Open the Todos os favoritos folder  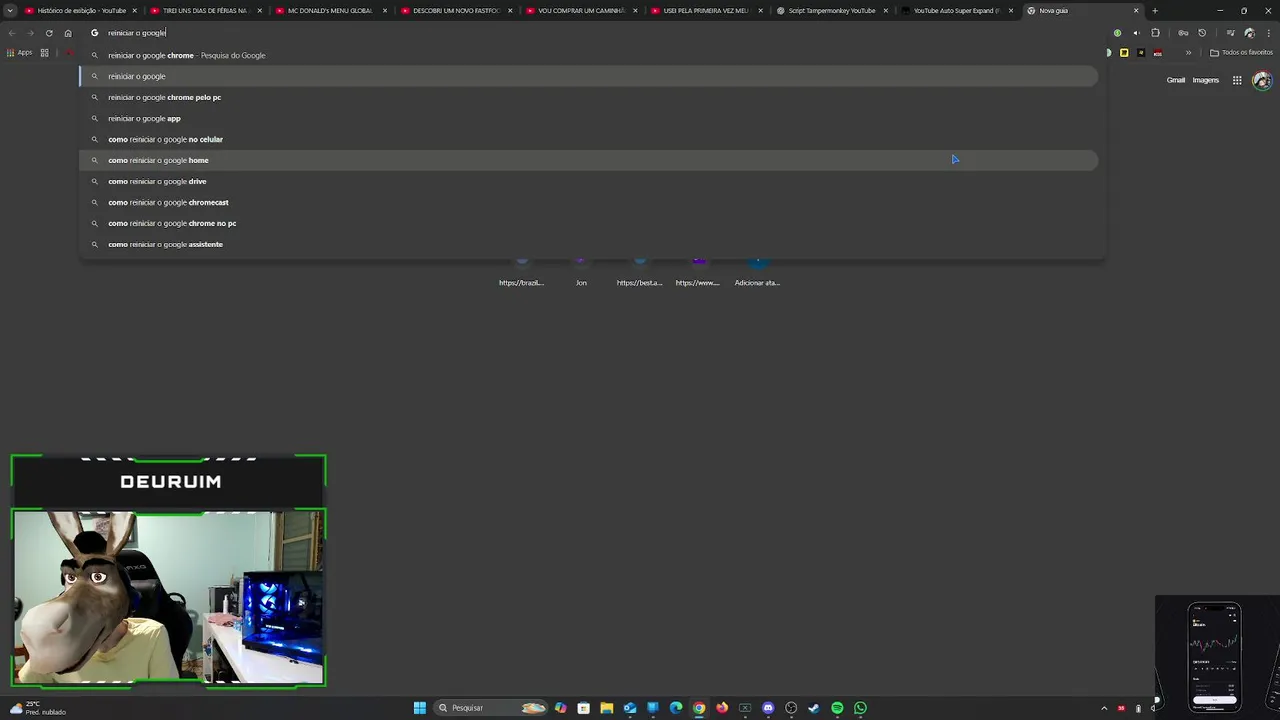1241,53
